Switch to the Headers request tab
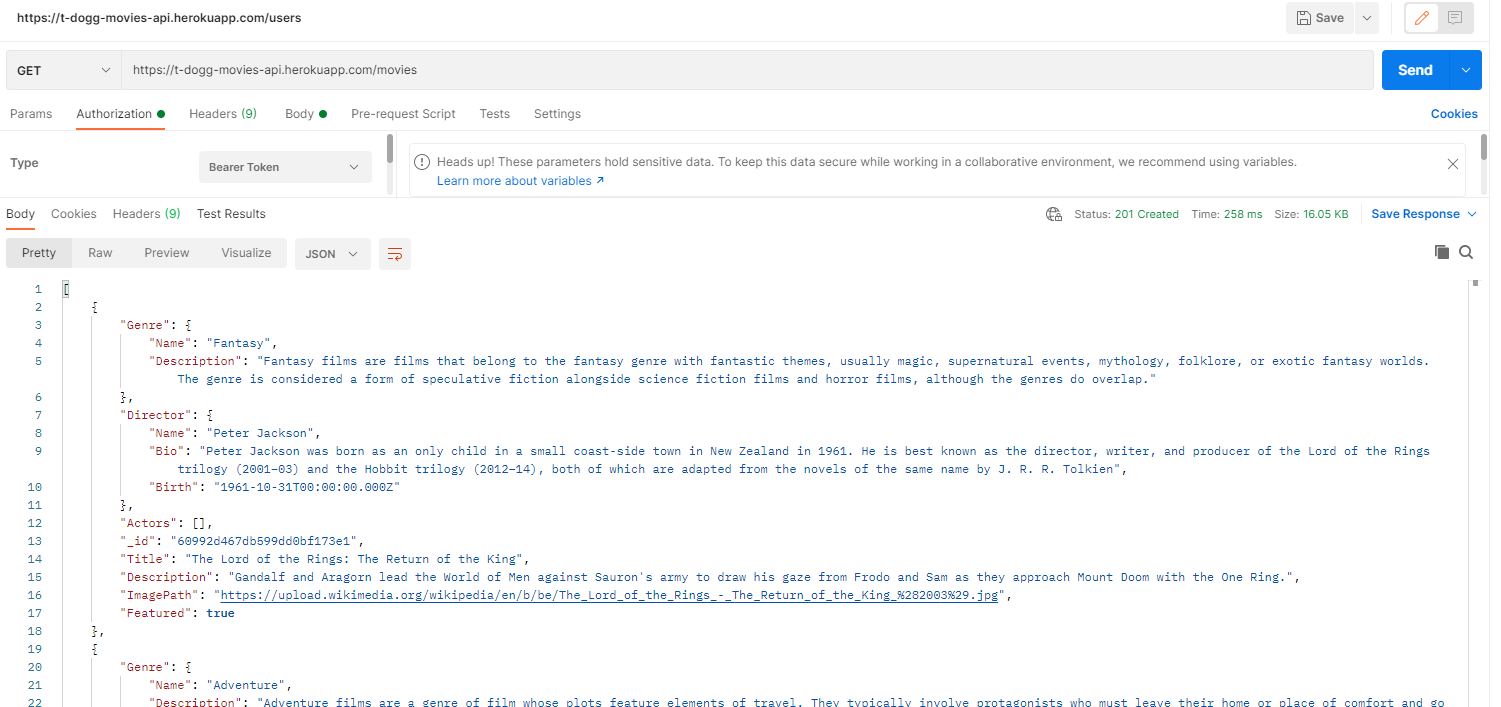The height and width of the screenshot is (707, 1501). pyautogui.click(x=222, y=114)
